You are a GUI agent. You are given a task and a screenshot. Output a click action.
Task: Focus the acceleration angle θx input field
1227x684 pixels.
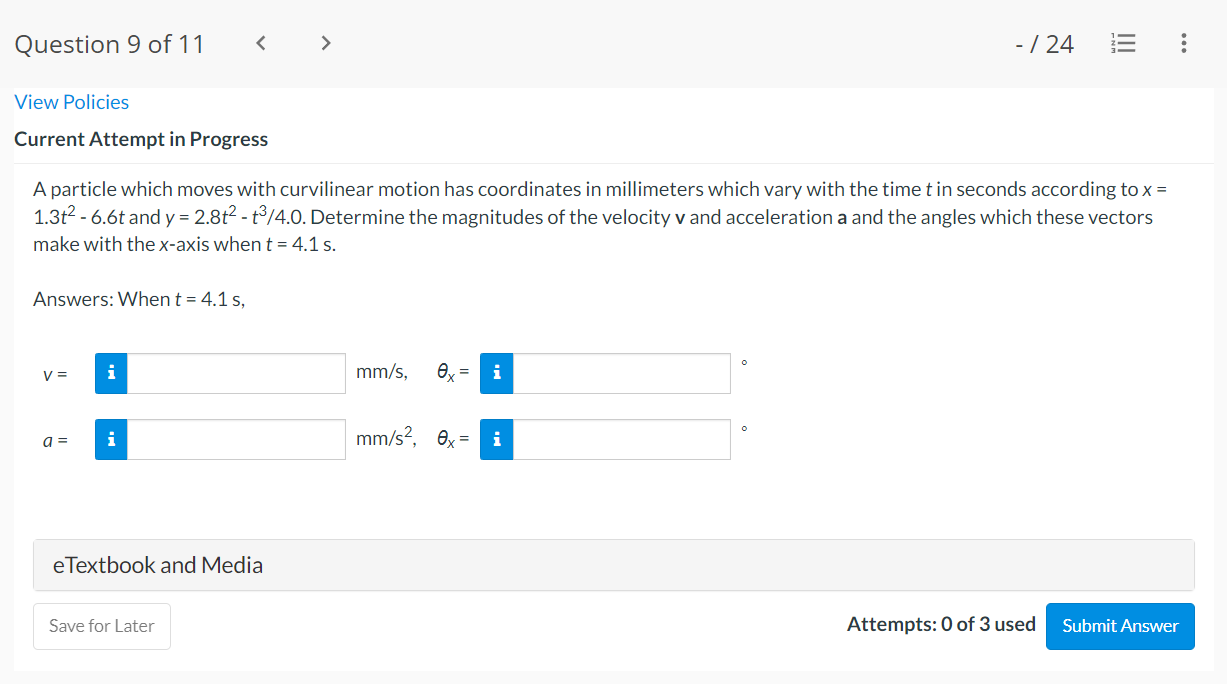621,439
